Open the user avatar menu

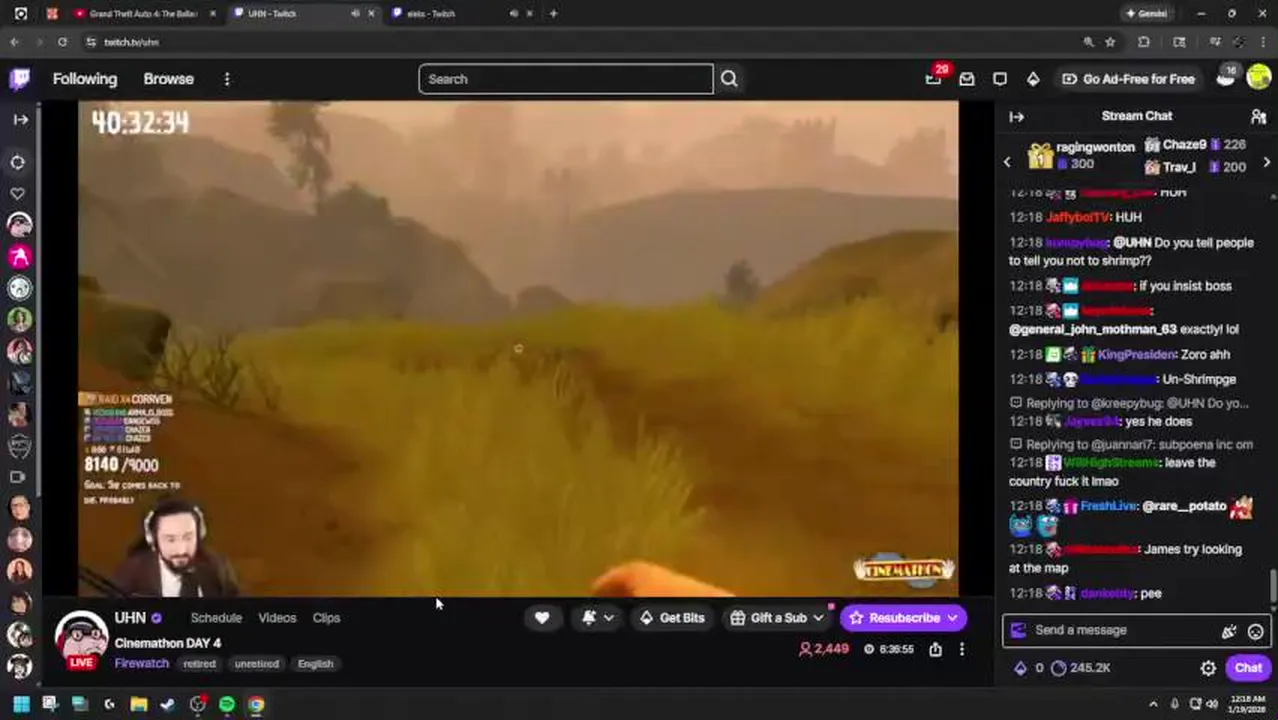coord(1258,78)
